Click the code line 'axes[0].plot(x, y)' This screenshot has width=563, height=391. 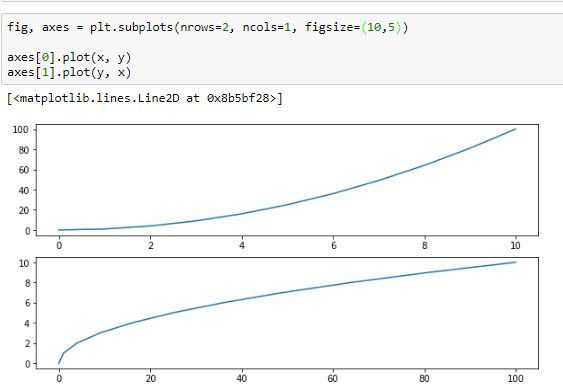pos(69,57)
